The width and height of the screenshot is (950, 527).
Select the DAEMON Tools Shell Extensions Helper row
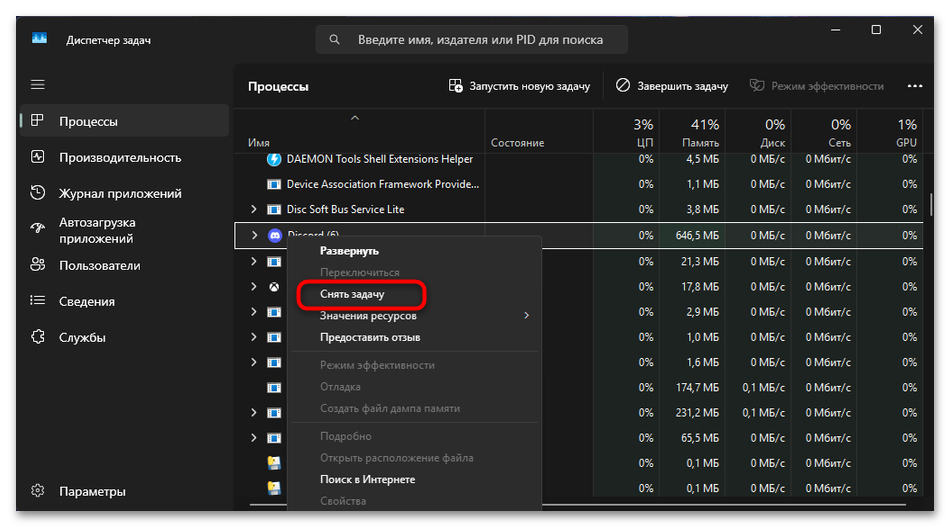(579, 159)
